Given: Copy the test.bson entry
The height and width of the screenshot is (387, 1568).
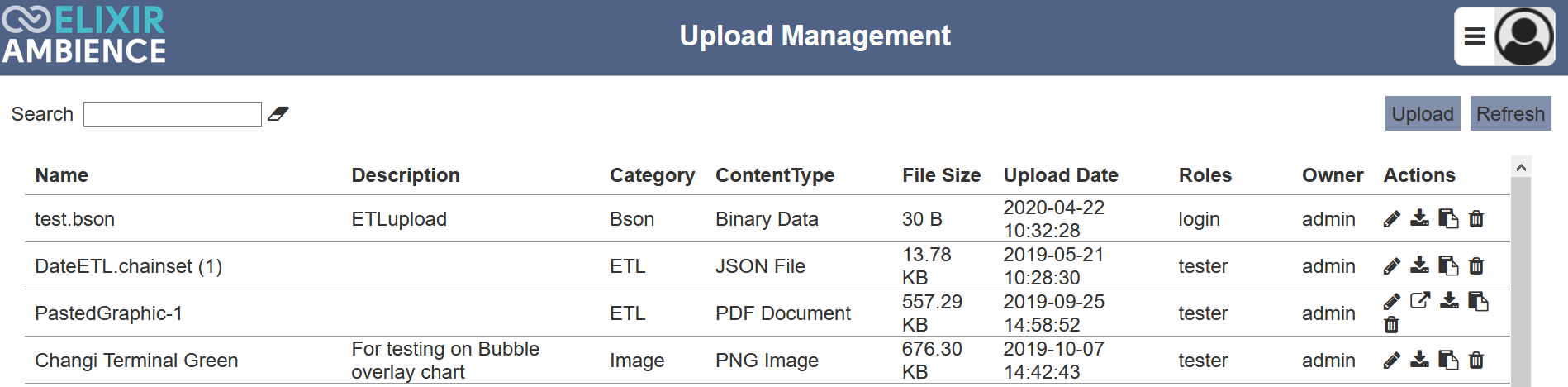Looking at the screenshot, I should [x=1448, y=219].
